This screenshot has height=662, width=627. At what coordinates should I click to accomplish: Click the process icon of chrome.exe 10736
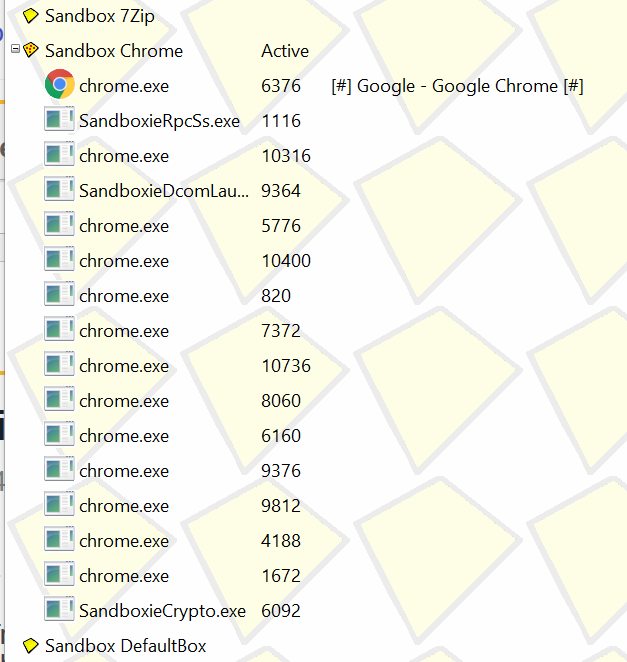pos(60,364)
